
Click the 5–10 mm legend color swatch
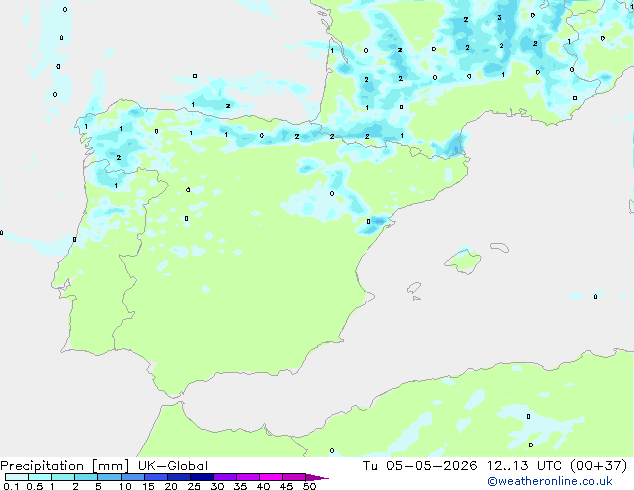click(x=109, y=477)
